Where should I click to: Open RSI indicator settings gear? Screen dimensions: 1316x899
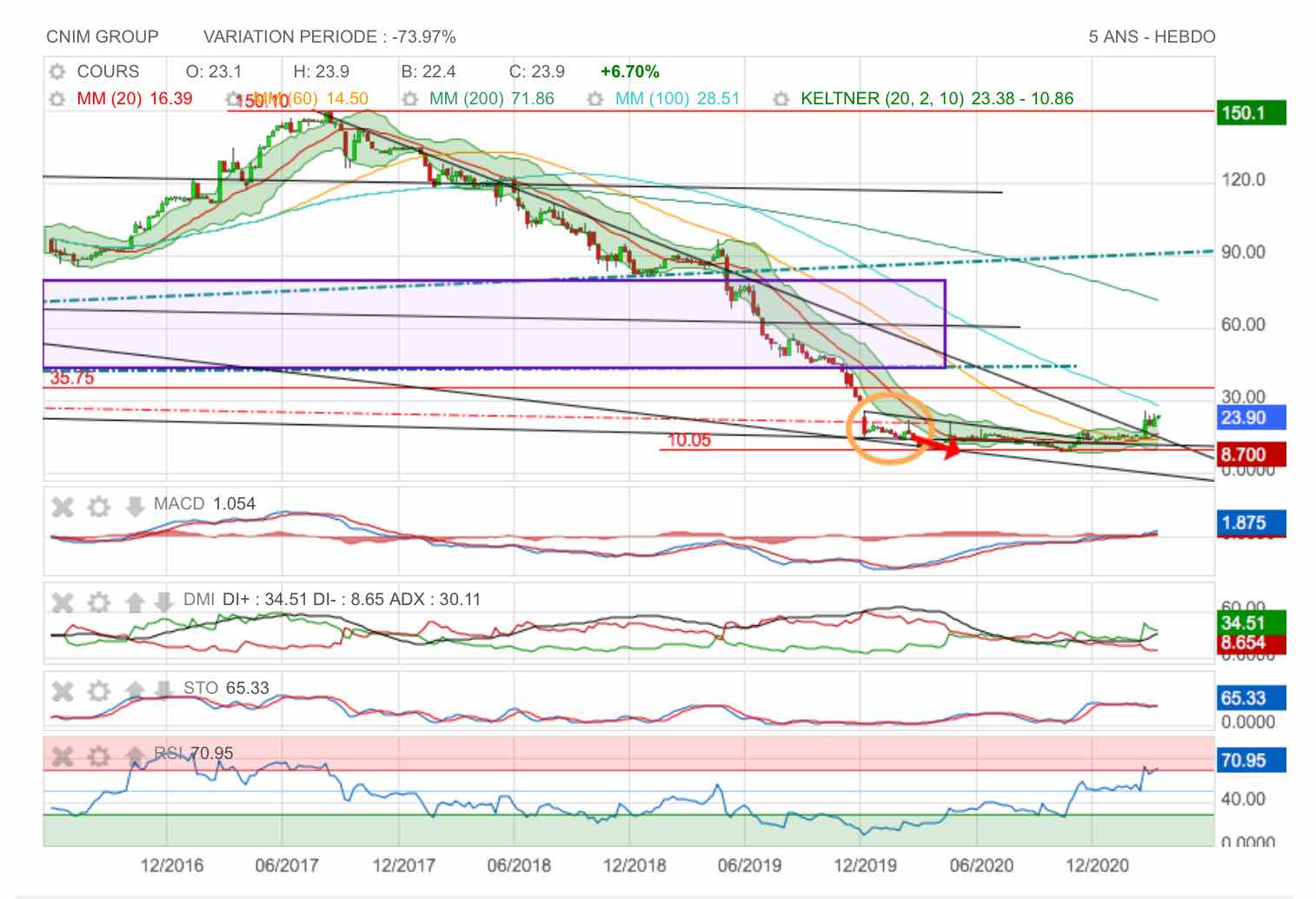(99, 756)
